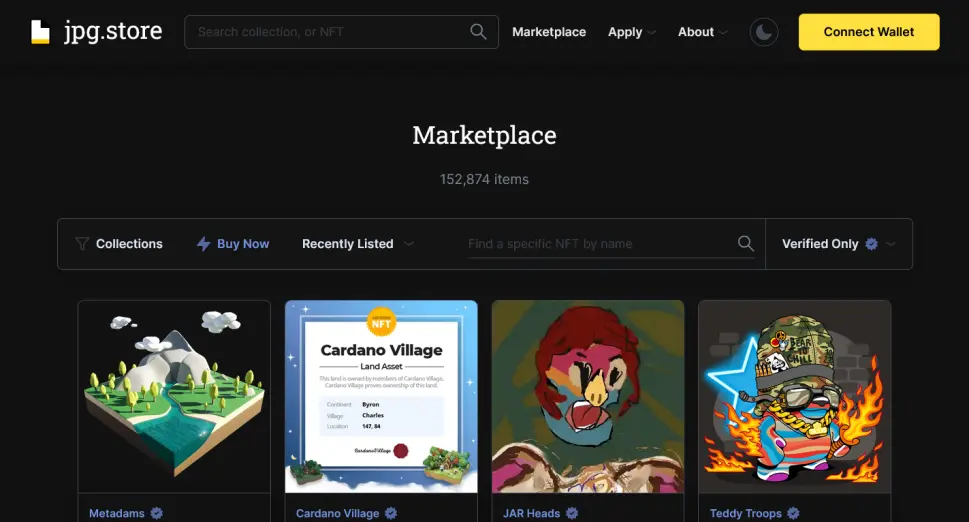Click the chevron next to Verified Only

(x=891, y=244)
